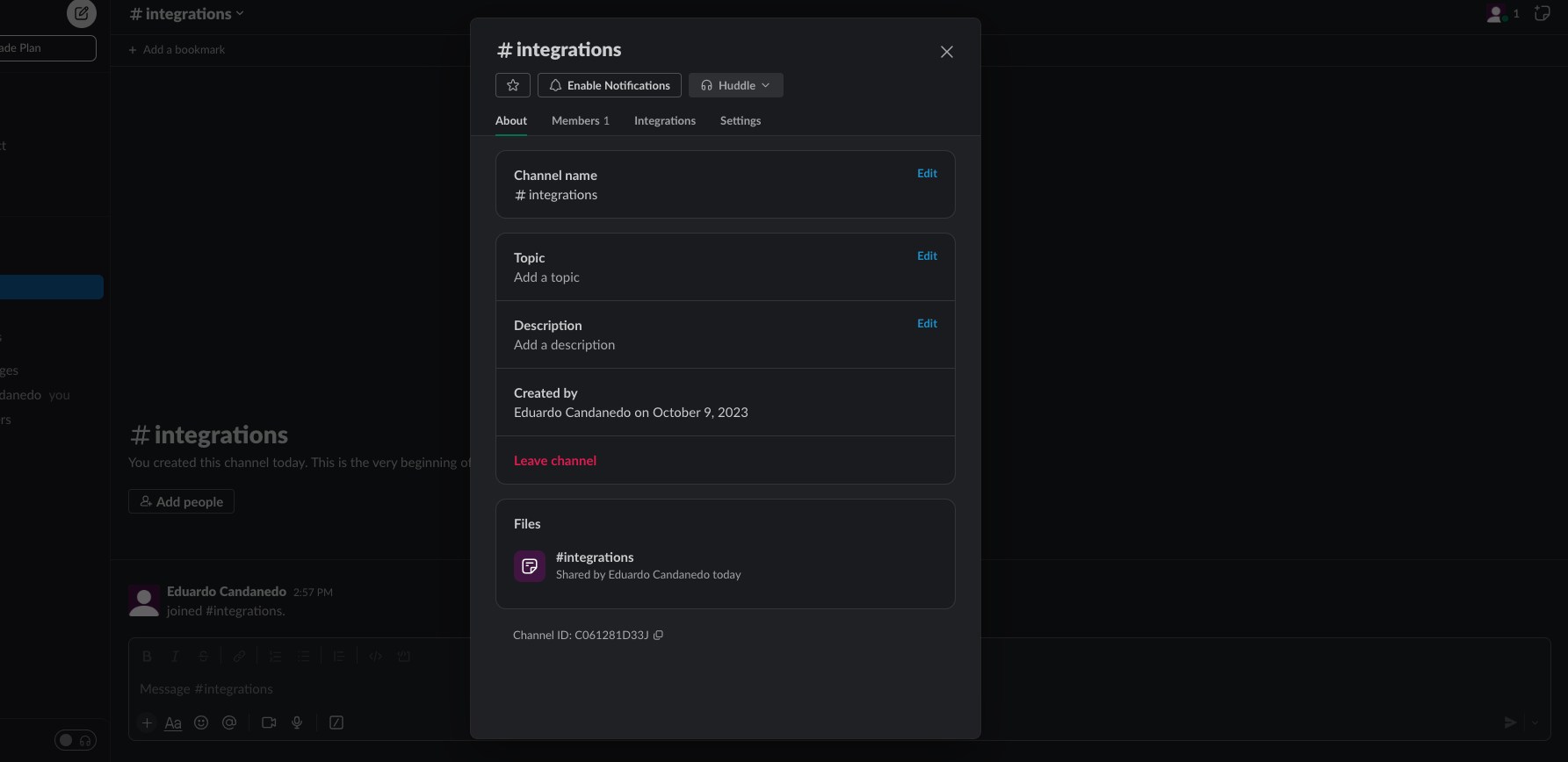Click 'Created by' Eduardo Candanedo text
Image resolution: width=1568 pixels, height=762 pixels.
(631, 413)
